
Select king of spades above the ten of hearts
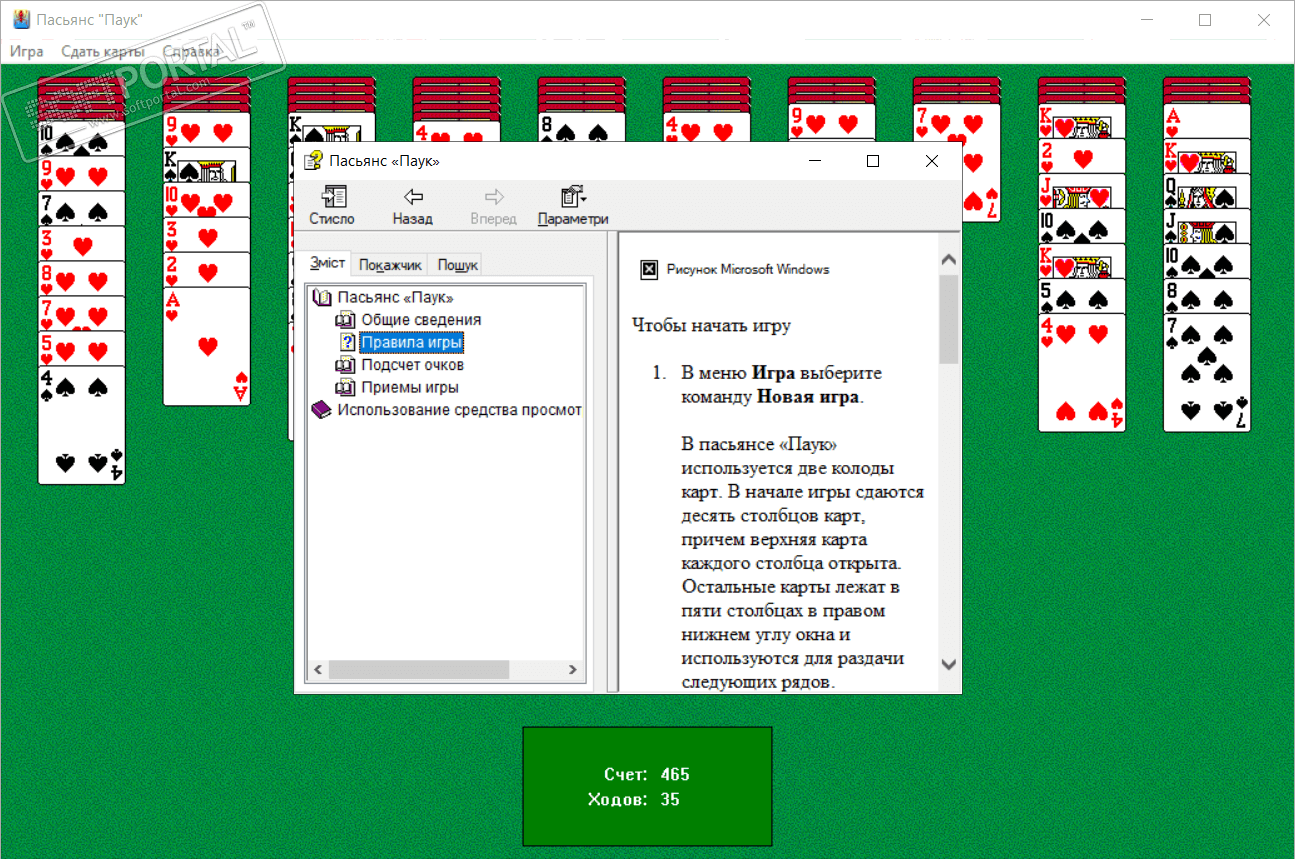coord(207,165)
